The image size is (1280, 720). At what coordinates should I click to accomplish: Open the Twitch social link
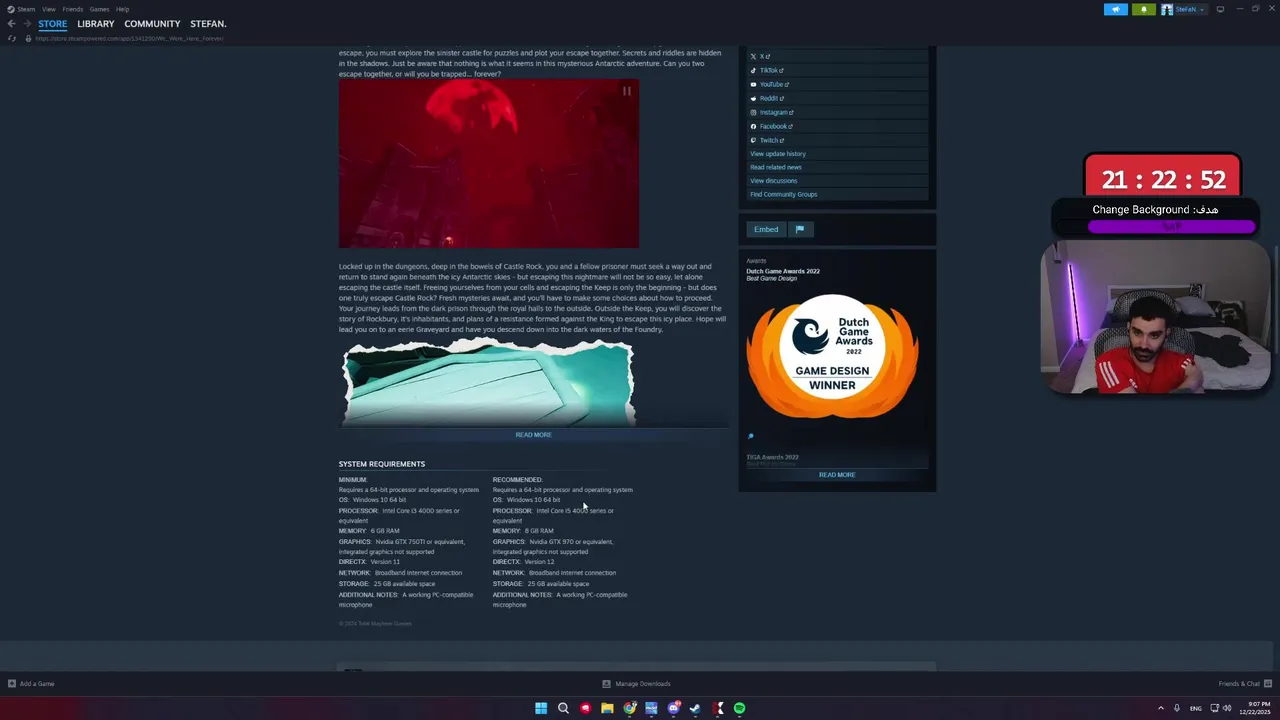pos(766,140)
